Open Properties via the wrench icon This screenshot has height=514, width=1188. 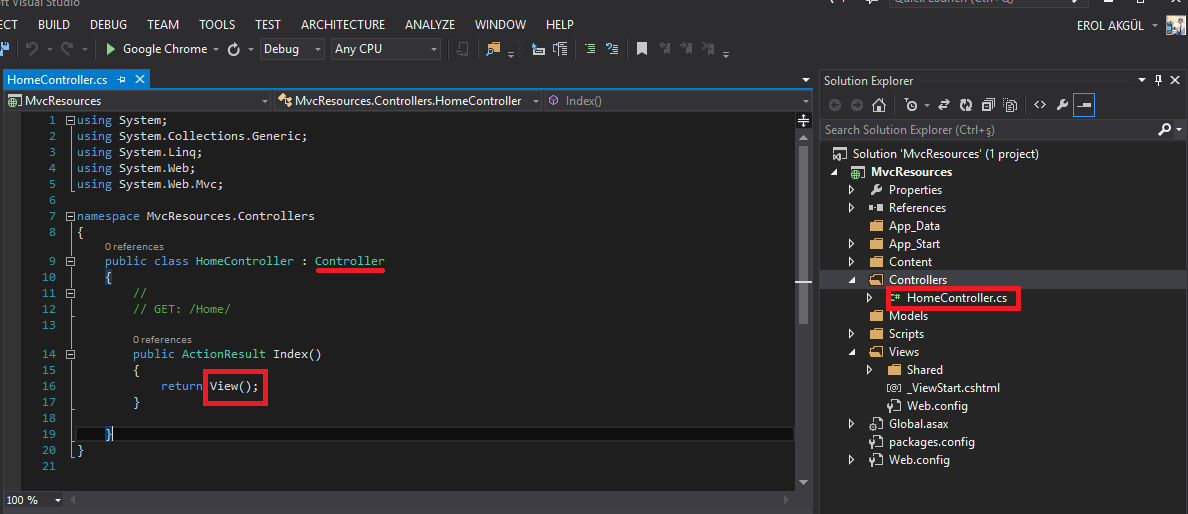tap(1062, 105)
